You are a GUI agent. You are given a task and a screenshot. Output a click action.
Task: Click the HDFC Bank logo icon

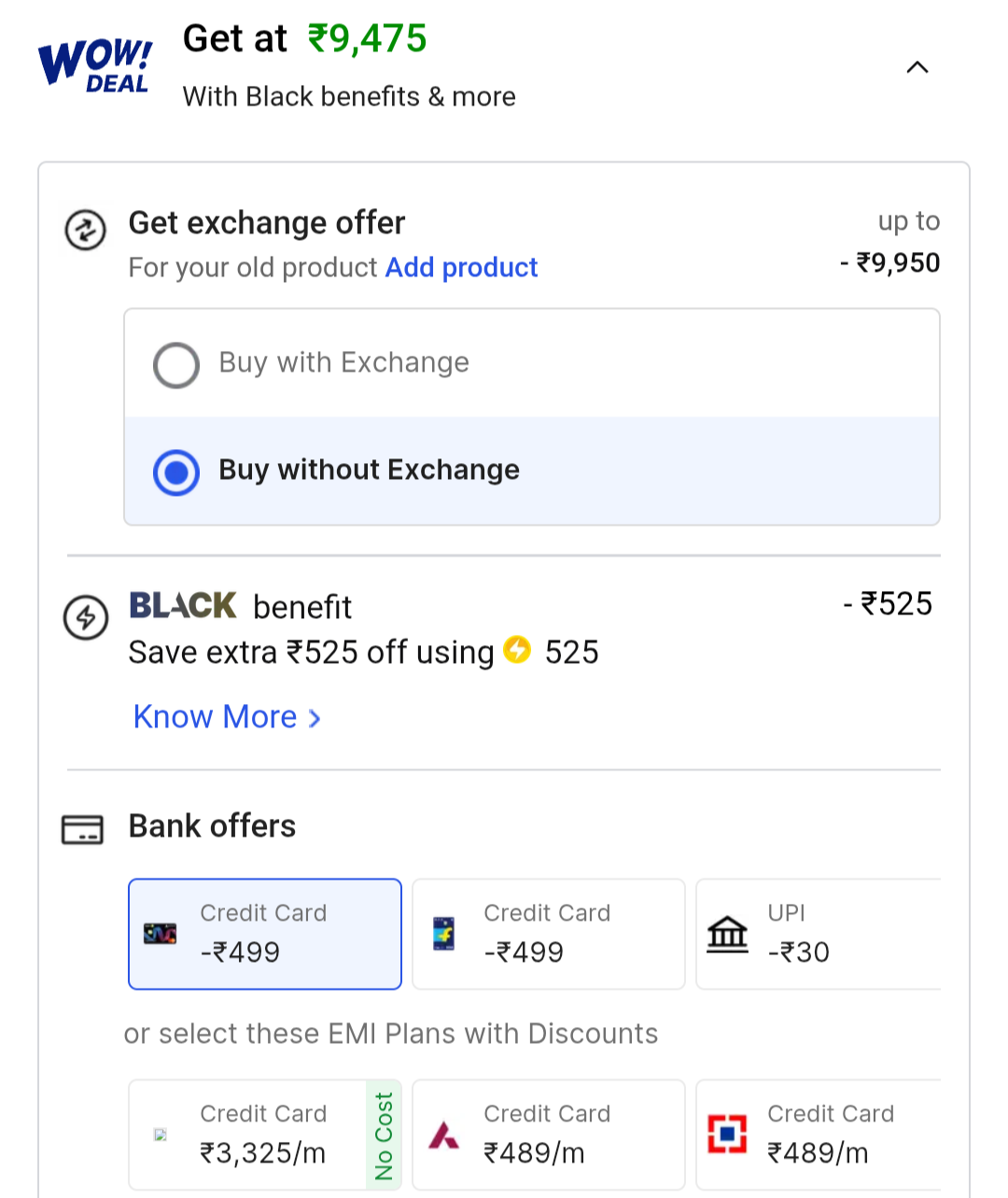727,1134
